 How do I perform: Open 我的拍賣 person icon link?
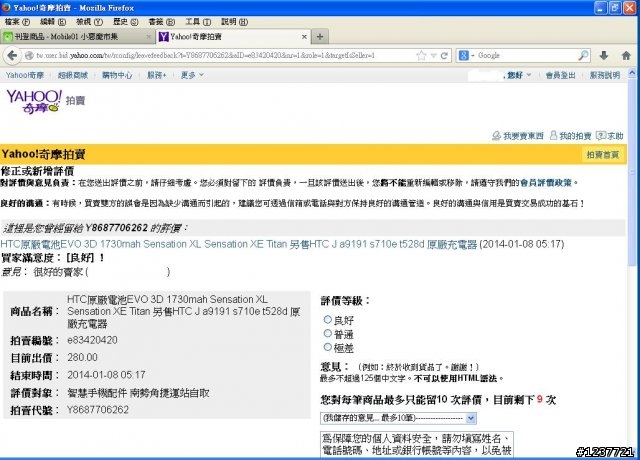point(570,136)
